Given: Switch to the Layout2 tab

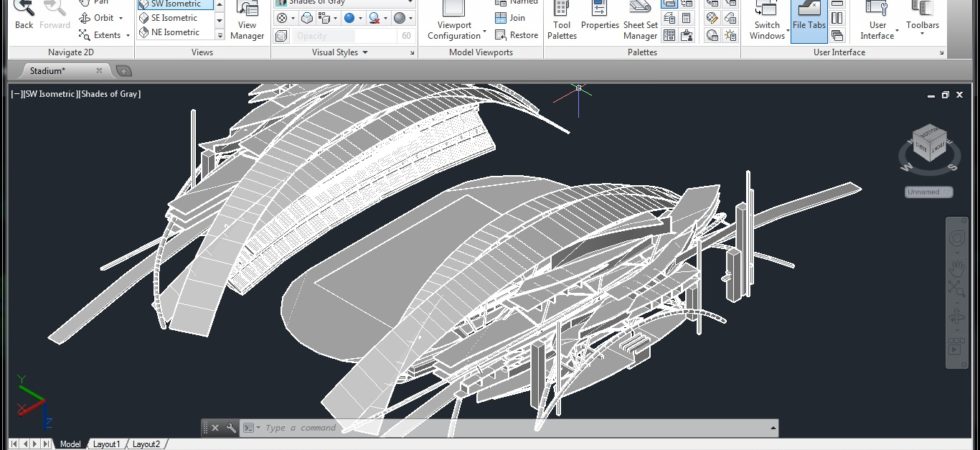Looking at the screenshot, I should point(146,444).
